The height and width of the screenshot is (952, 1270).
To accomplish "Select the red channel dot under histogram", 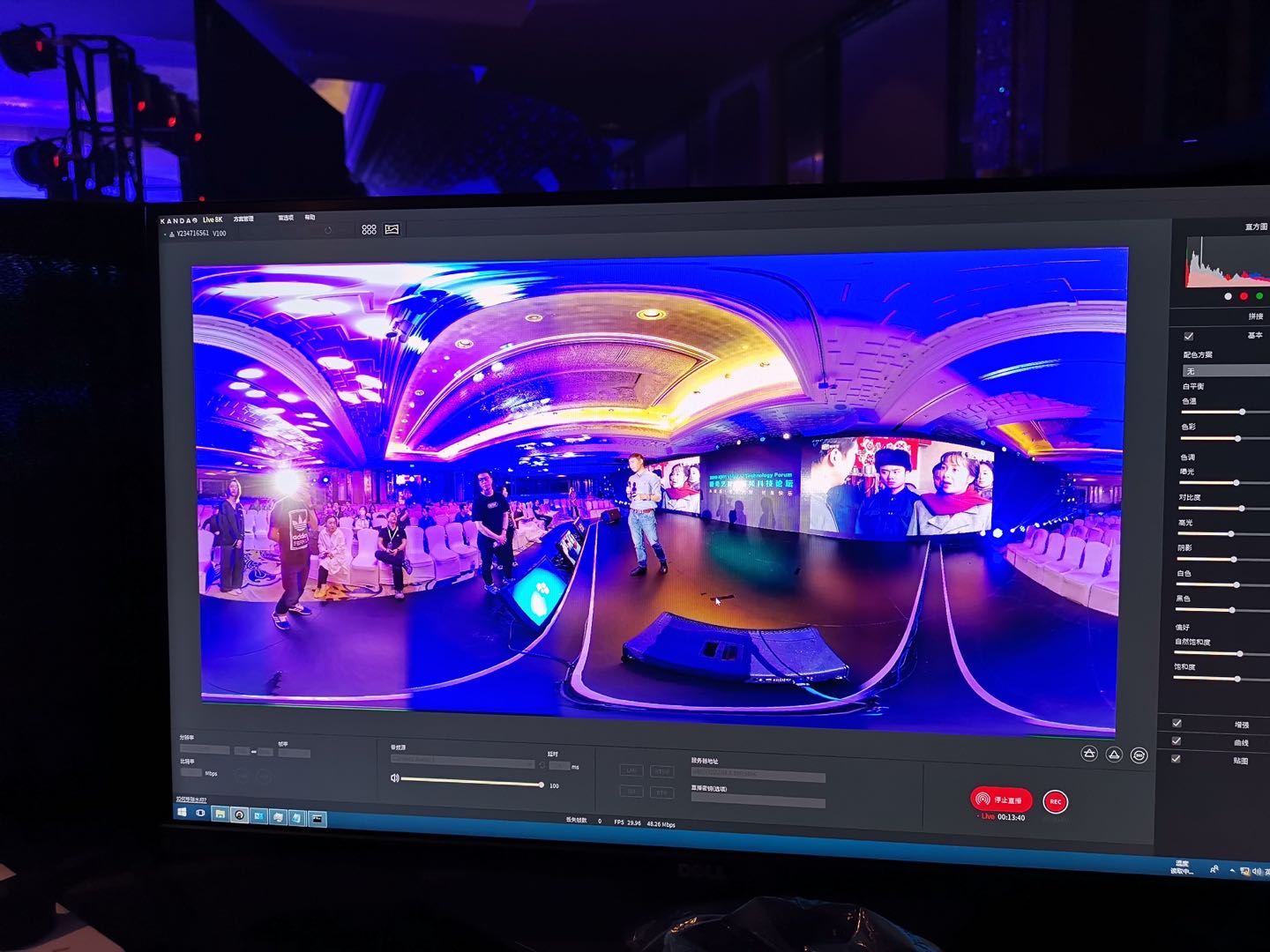I will [x=1244, y=296].
